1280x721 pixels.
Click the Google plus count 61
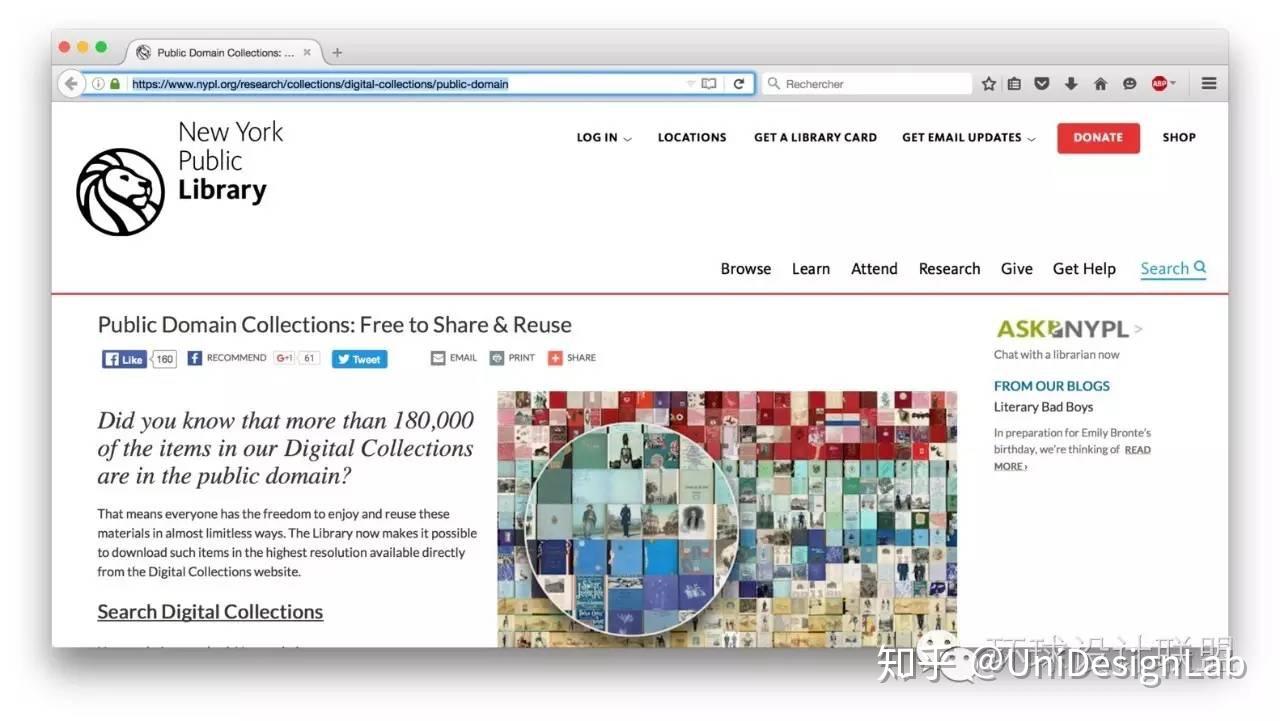tap(309, 358)
